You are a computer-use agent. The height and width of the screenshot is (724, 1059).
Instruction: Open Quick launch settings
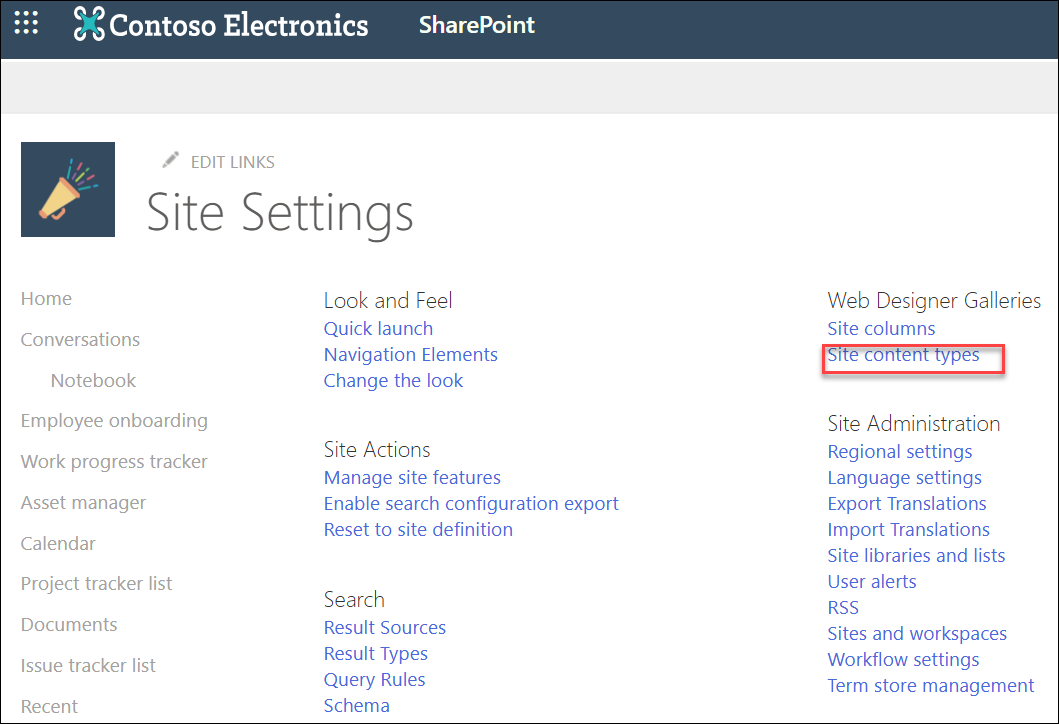378,328
